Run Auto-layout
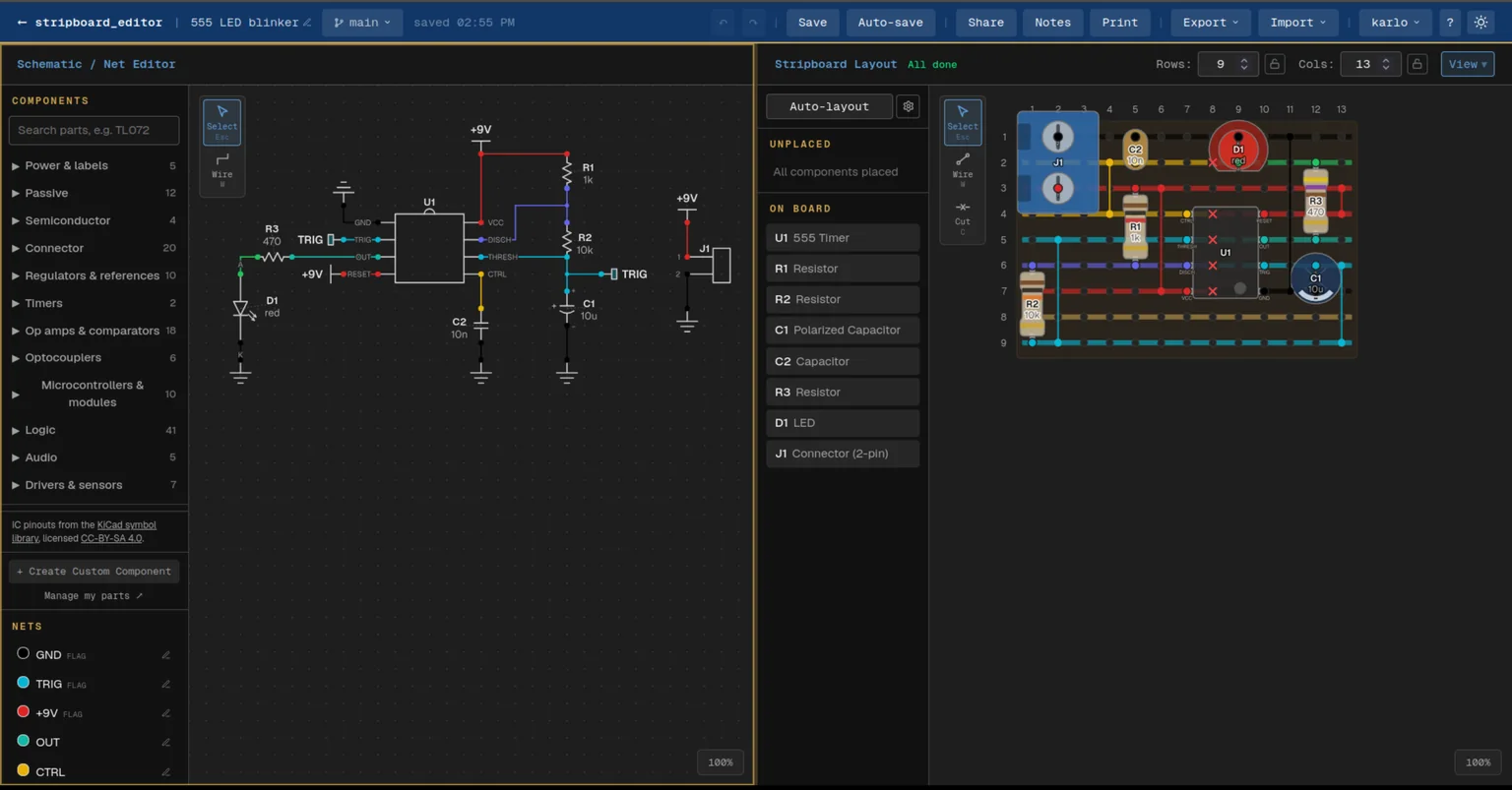This screenshot has width=1512, height=790. [829, 106]
